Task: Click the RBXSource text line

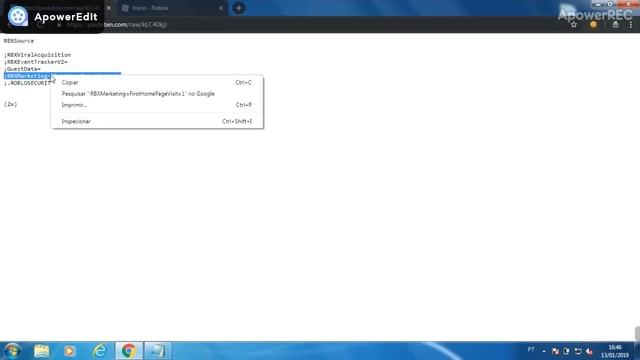Action: tap(19, 41)
